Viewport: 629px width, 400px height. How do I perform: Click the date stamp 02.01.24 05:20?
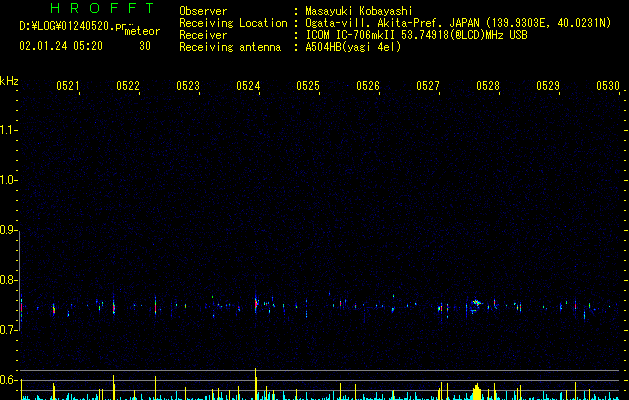[61, 46]
